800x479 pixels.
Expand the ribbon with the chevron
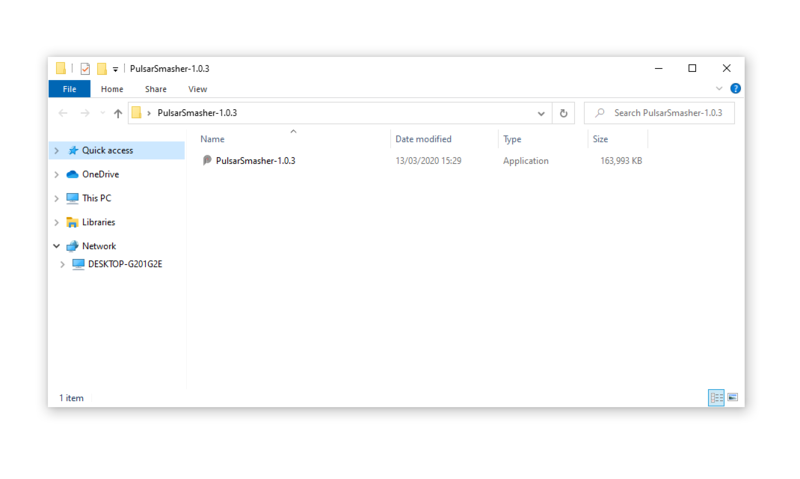click(x=719, y=88)
